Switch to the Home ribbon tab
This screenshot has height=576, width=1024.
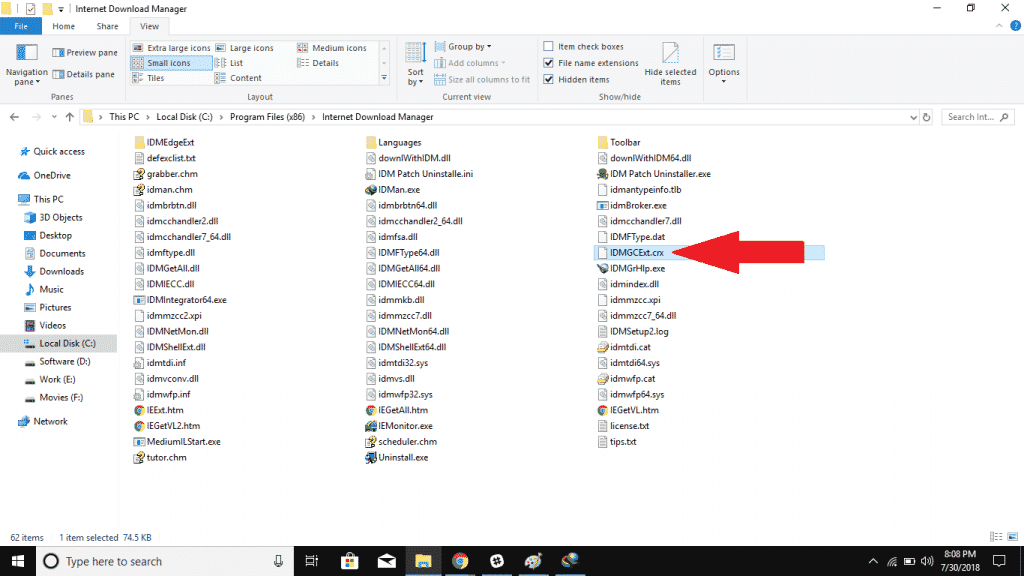point(63,26)
